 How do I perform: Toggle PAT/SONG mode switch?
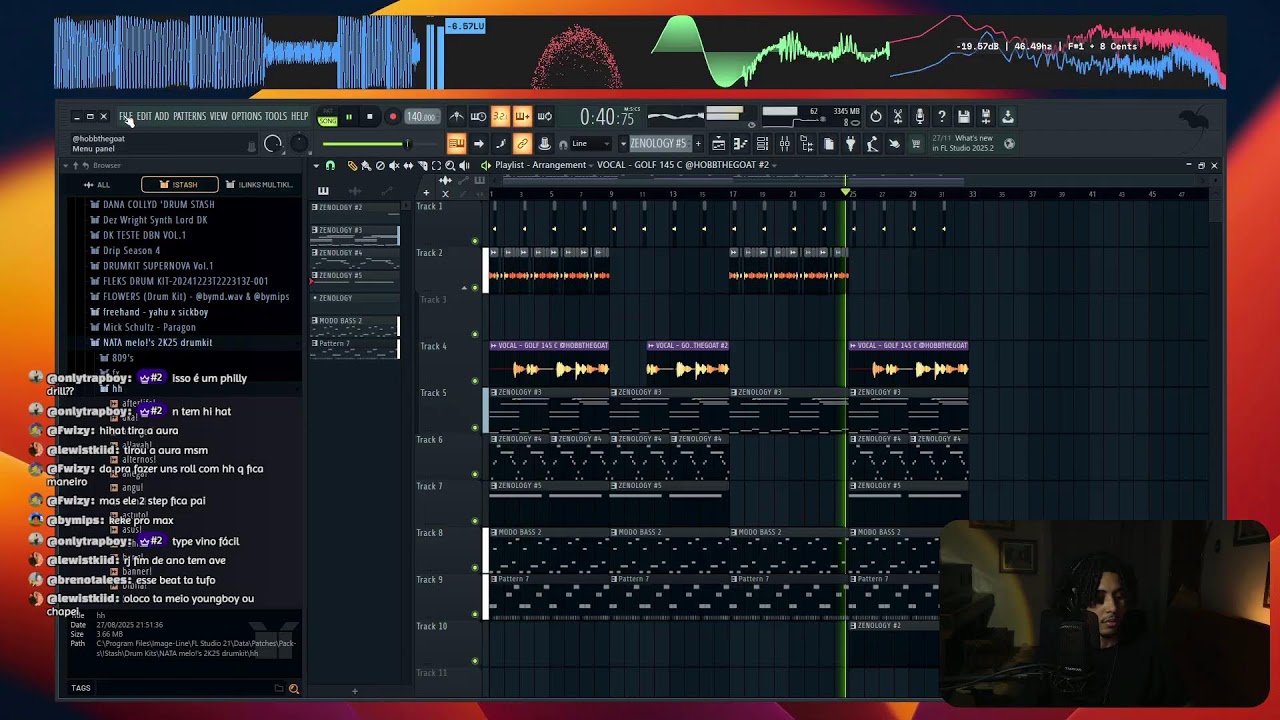[x=327, y=117]
